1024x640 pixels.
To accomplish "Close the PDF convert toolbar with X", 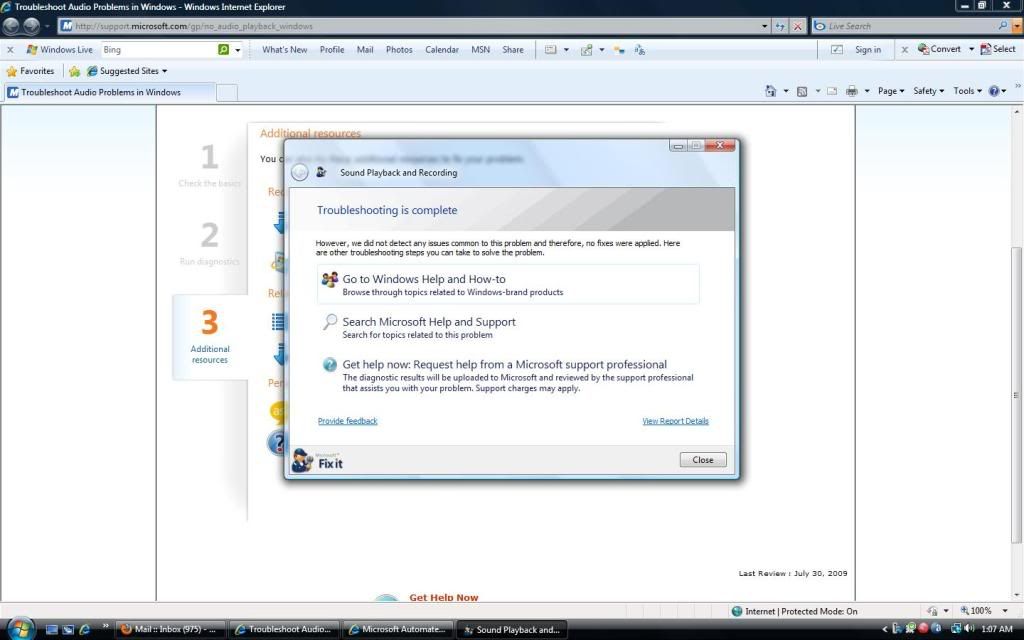I will 904,50.
